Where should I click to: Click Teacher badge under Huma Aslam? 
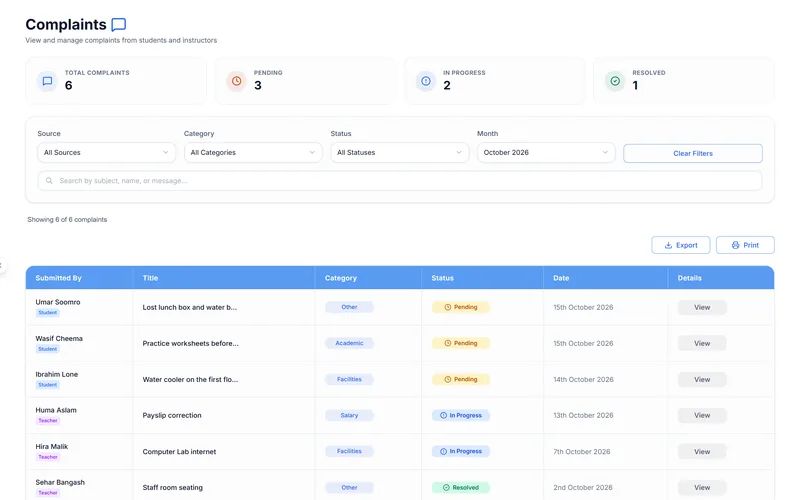click(x=47, y=421)
